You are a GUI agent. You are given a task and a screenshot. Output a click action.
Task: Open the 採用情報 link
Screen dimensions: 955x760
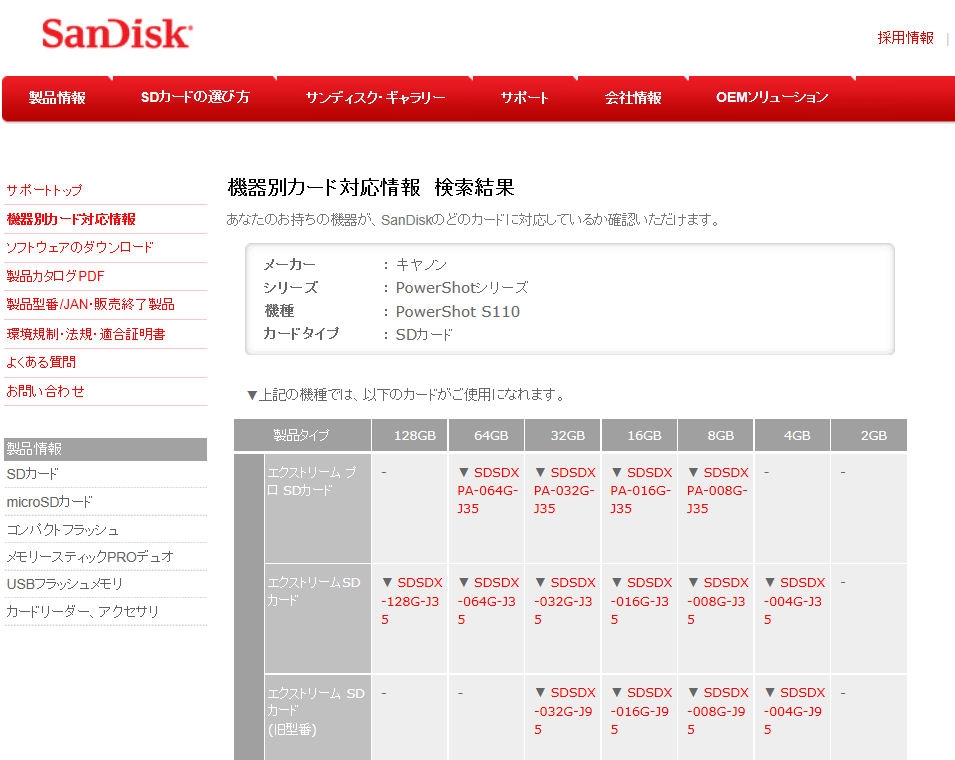905,38
